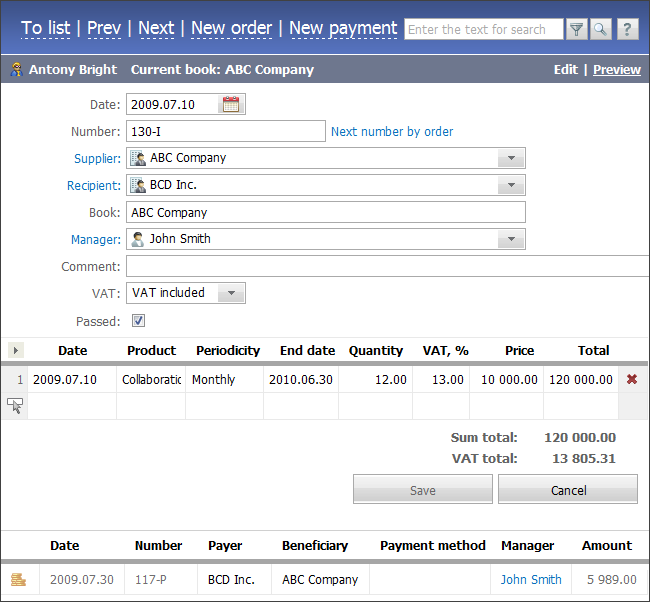Select the 120 000.00 row total cell
The width and height of the screenshot is (650, 602).
pos(581,379)
